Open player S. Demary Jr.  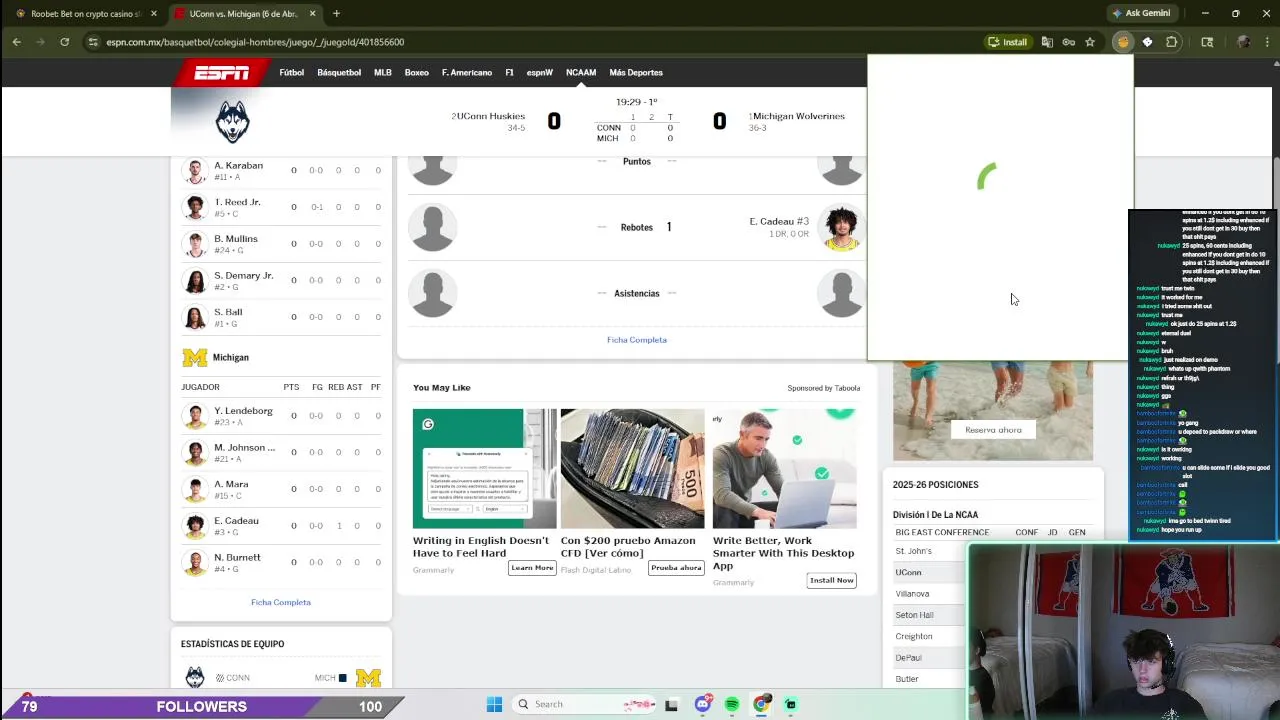243,275
